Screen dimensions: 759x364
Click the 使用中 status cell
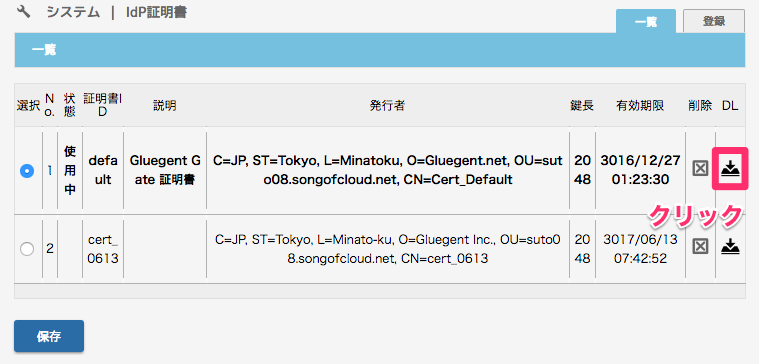(70, 170)
